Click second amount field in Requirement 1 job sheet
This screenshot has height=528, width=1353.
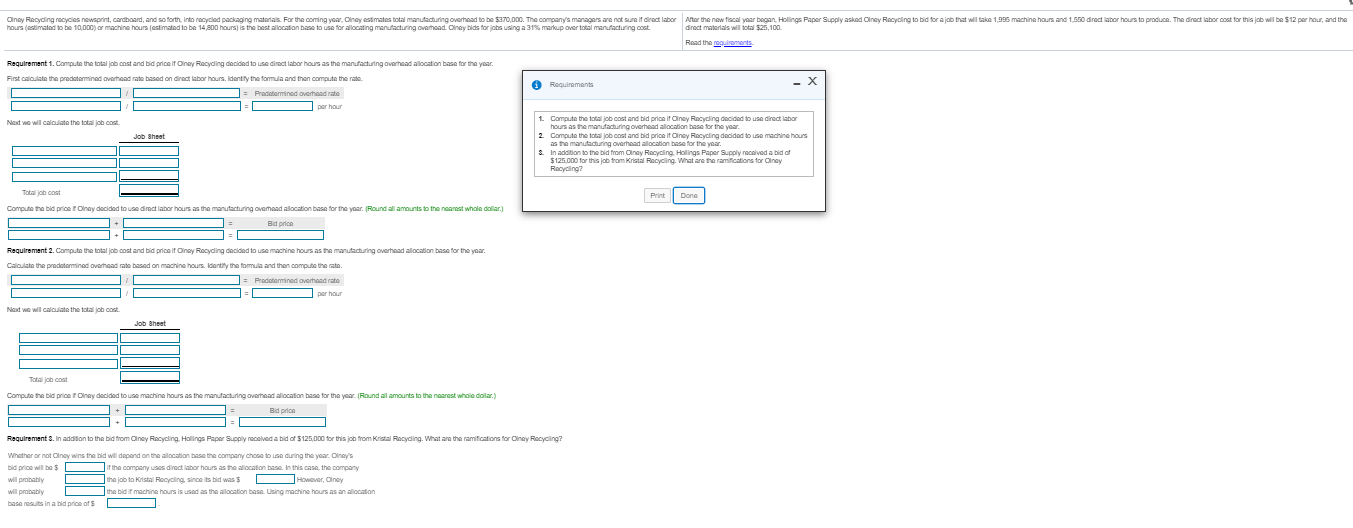point(149,163)
